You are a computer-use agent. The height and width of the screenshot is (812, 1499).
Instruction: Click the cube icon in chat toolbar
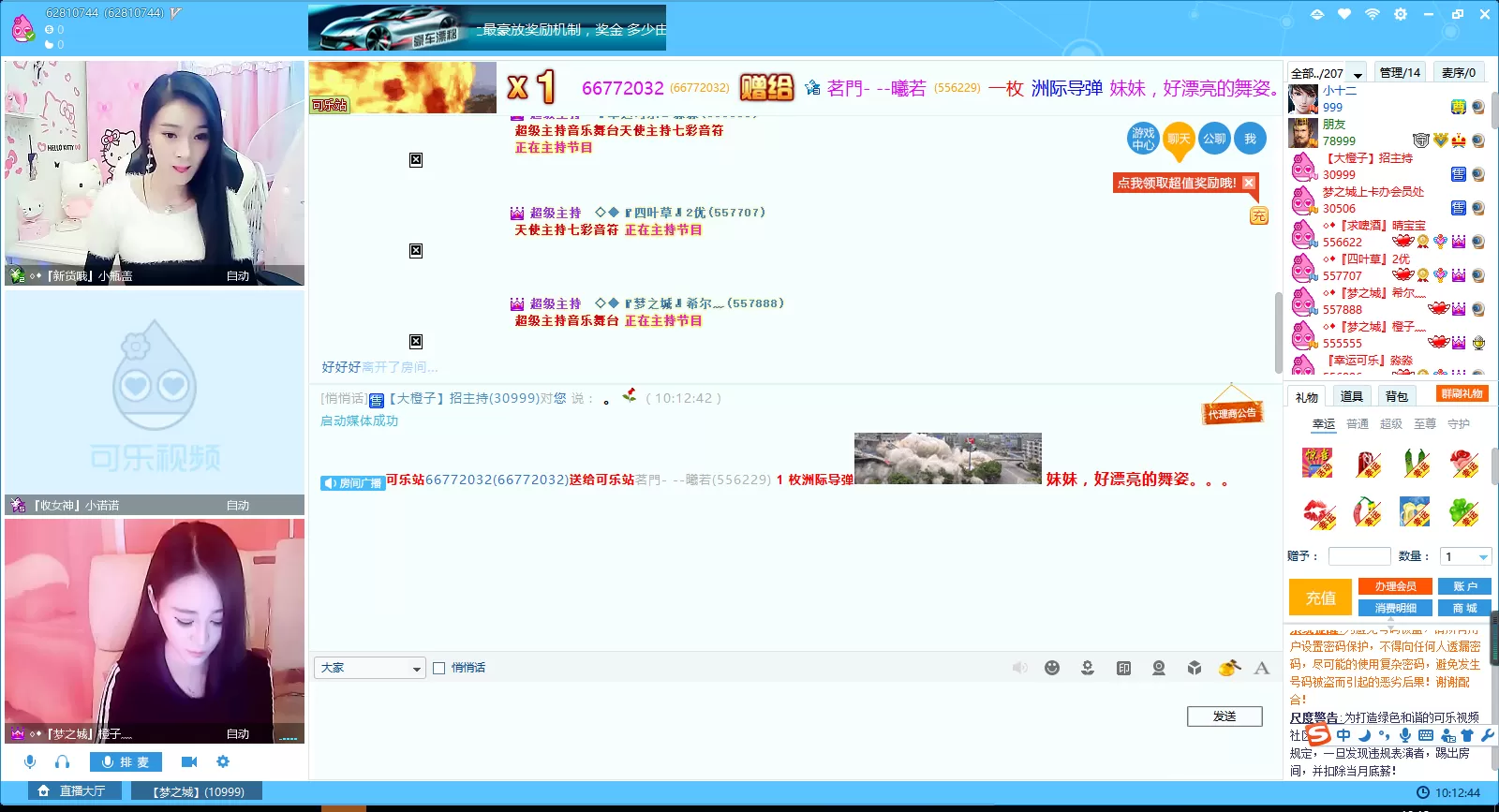pos(1195,668)
